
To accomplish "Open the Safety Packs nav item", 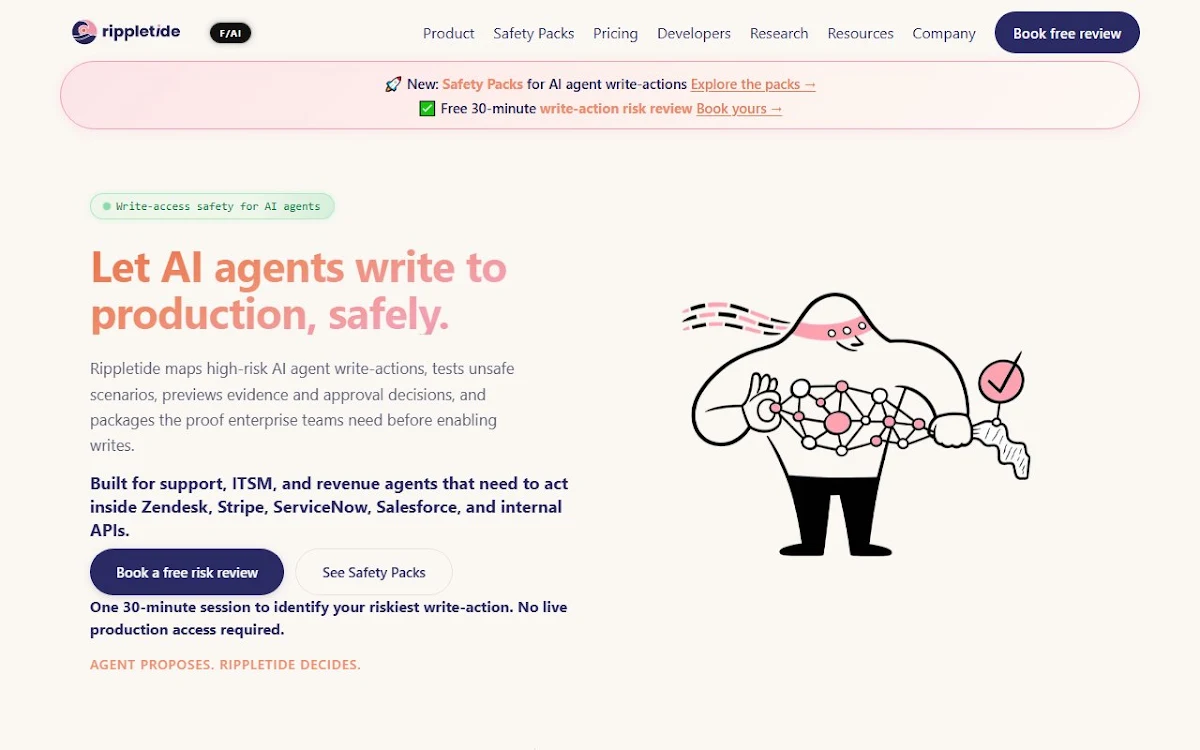I will point(533,33).
